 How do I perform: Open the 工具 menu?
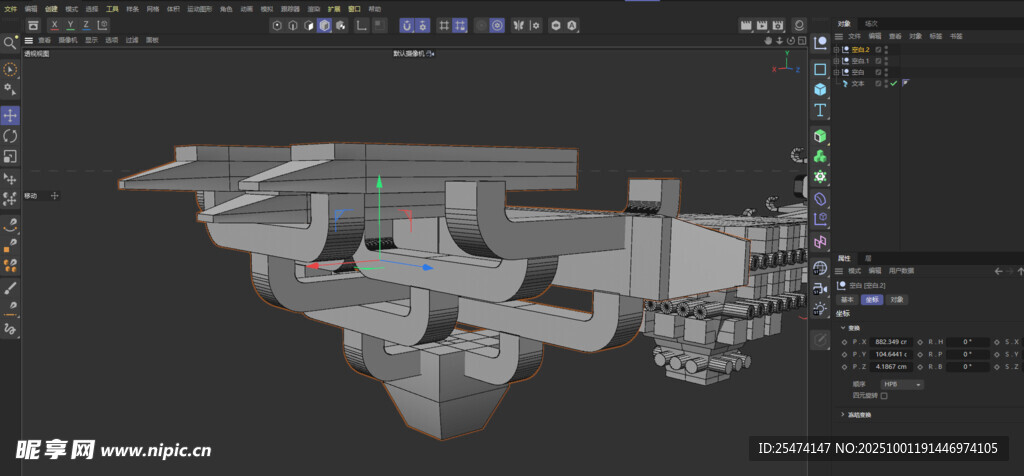(x=112, y=8)
